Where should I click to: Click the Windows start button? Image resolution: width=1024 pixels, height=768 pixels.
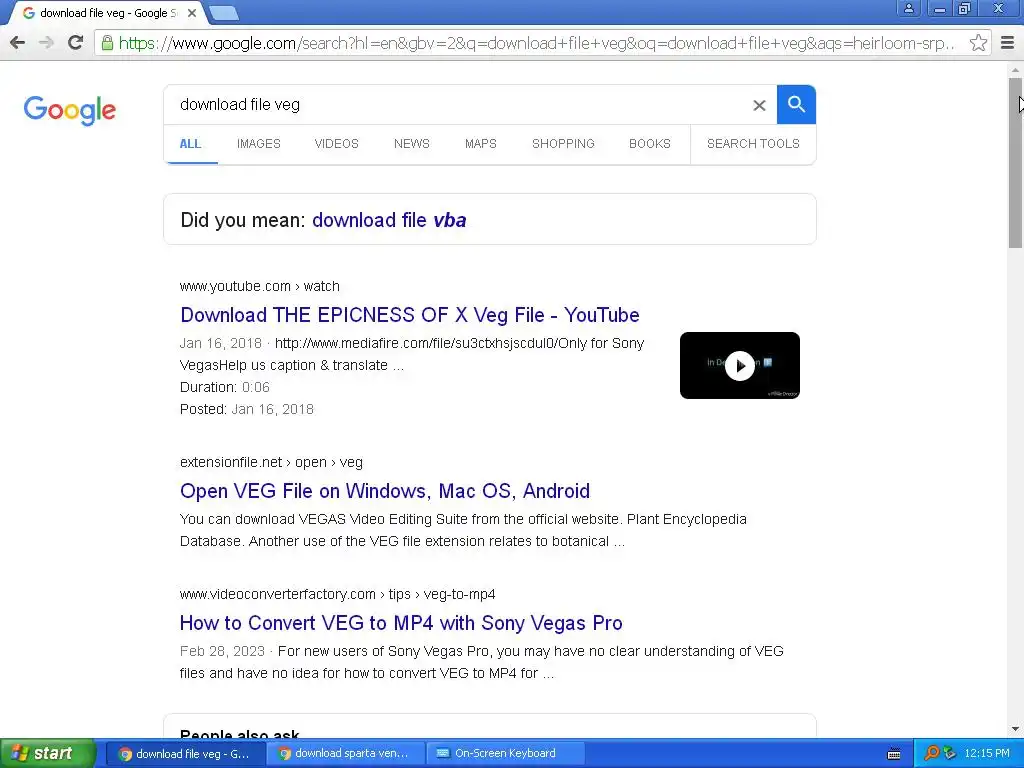[x=47, y=754]
